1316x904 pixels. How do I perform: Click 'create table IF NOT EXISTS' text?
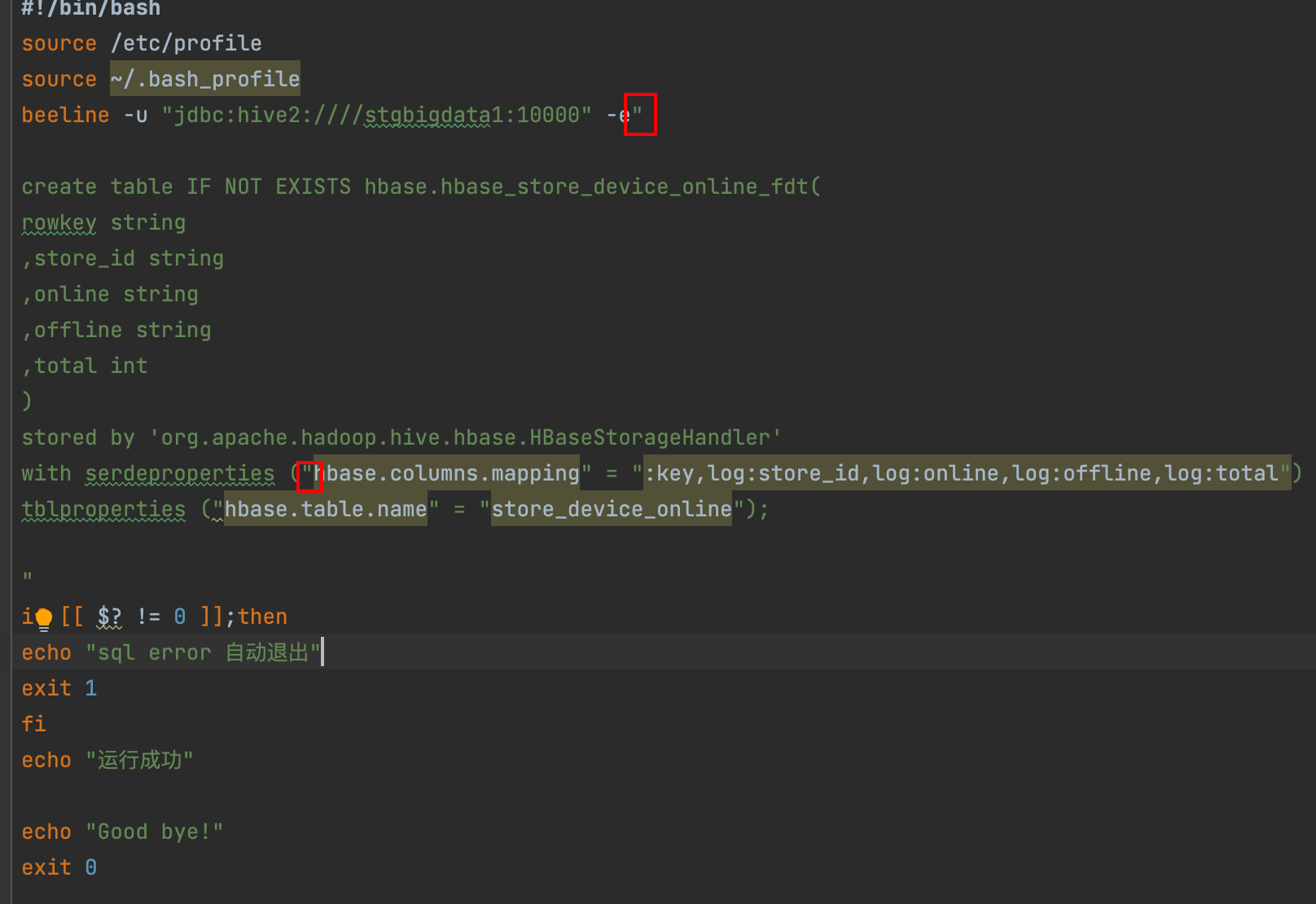[186, 187]
